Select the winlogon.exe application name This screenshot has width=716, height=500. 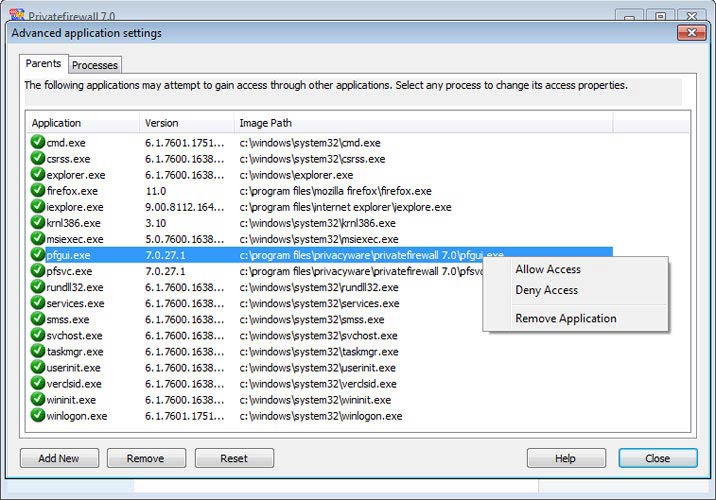pyautogui.click(x=76, y=416)
